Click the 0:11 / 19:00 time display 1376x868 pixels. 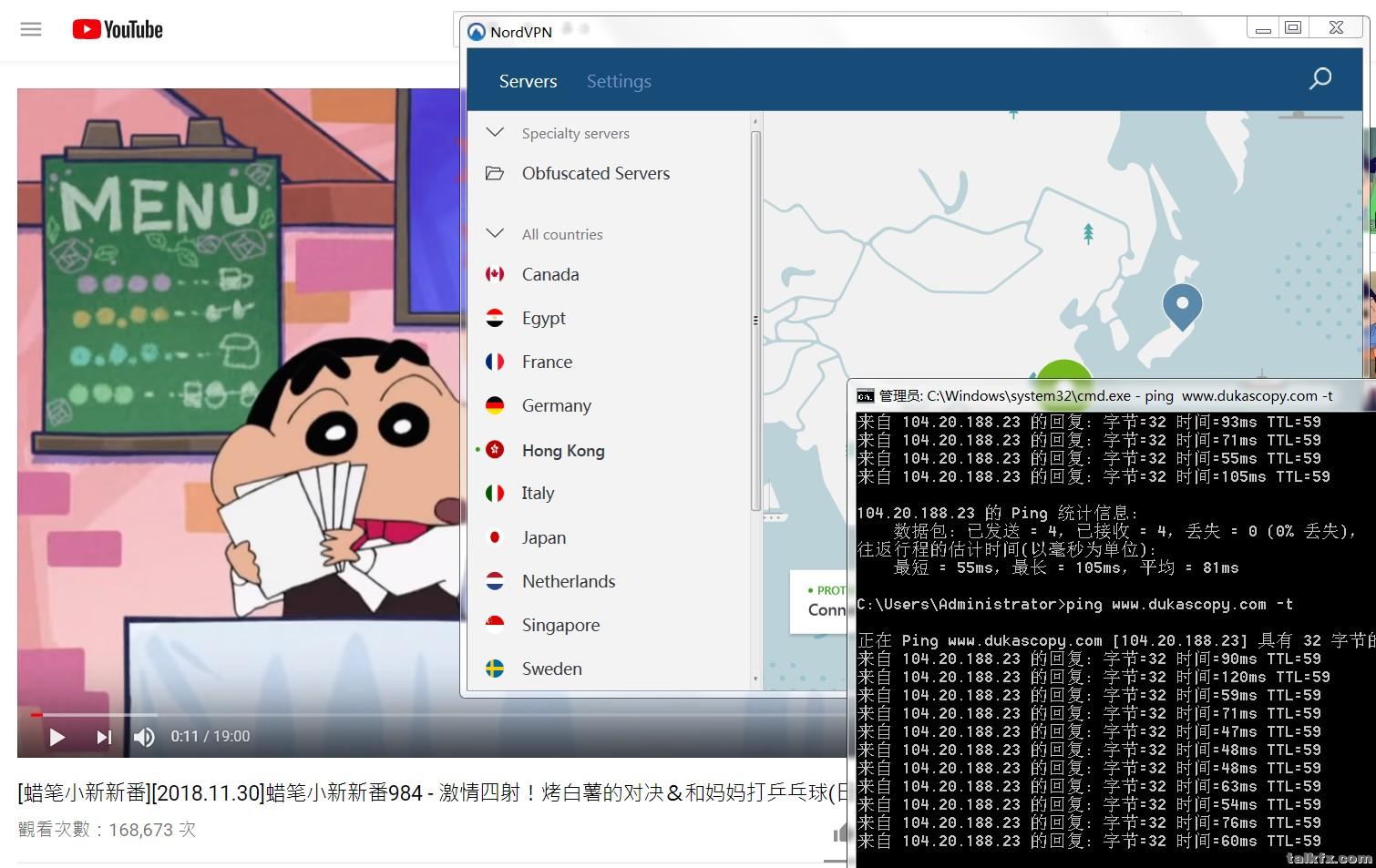[x=211, y=736]
